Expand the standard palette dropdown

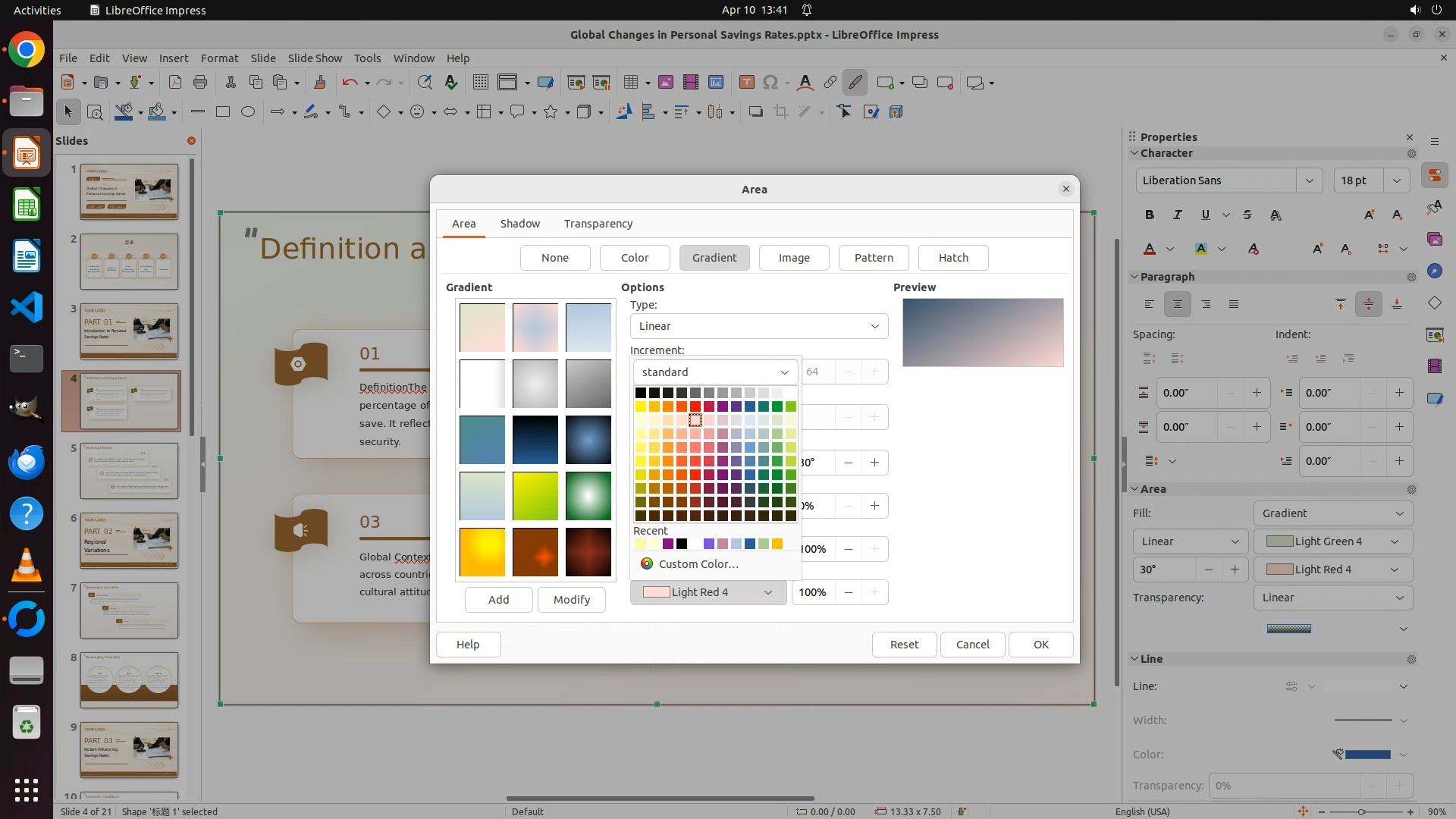click(715, 372)
